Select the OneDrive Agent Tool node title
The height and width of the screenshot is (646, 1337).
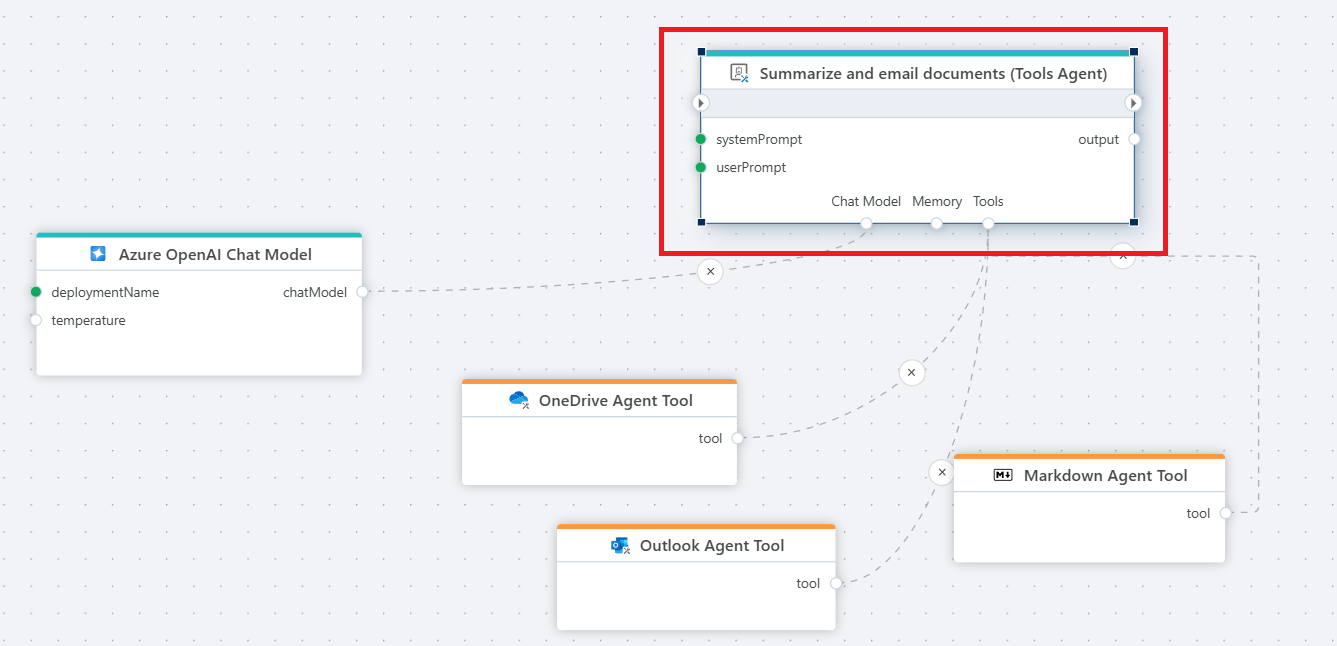pos(615,400)
